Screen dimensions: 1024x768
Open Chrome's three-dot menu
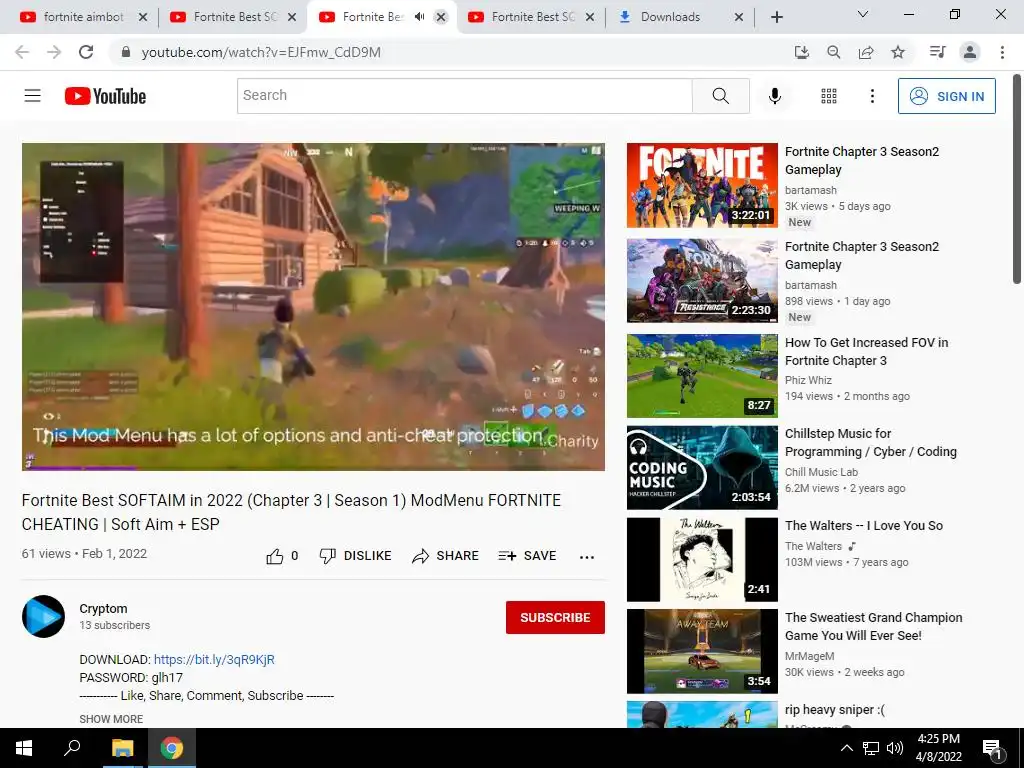[1002, 52]
